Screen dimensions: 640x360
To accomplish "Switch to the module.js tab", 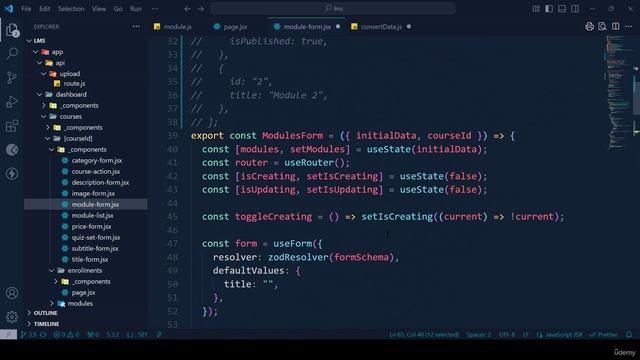I will coord(178,27).
